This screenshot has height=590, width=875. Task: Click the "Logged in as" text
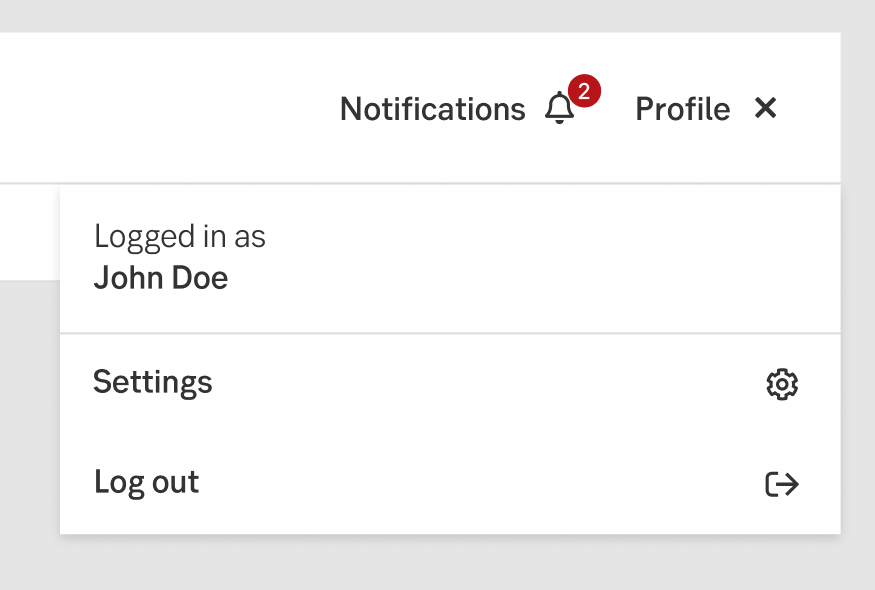pos(180,237)
